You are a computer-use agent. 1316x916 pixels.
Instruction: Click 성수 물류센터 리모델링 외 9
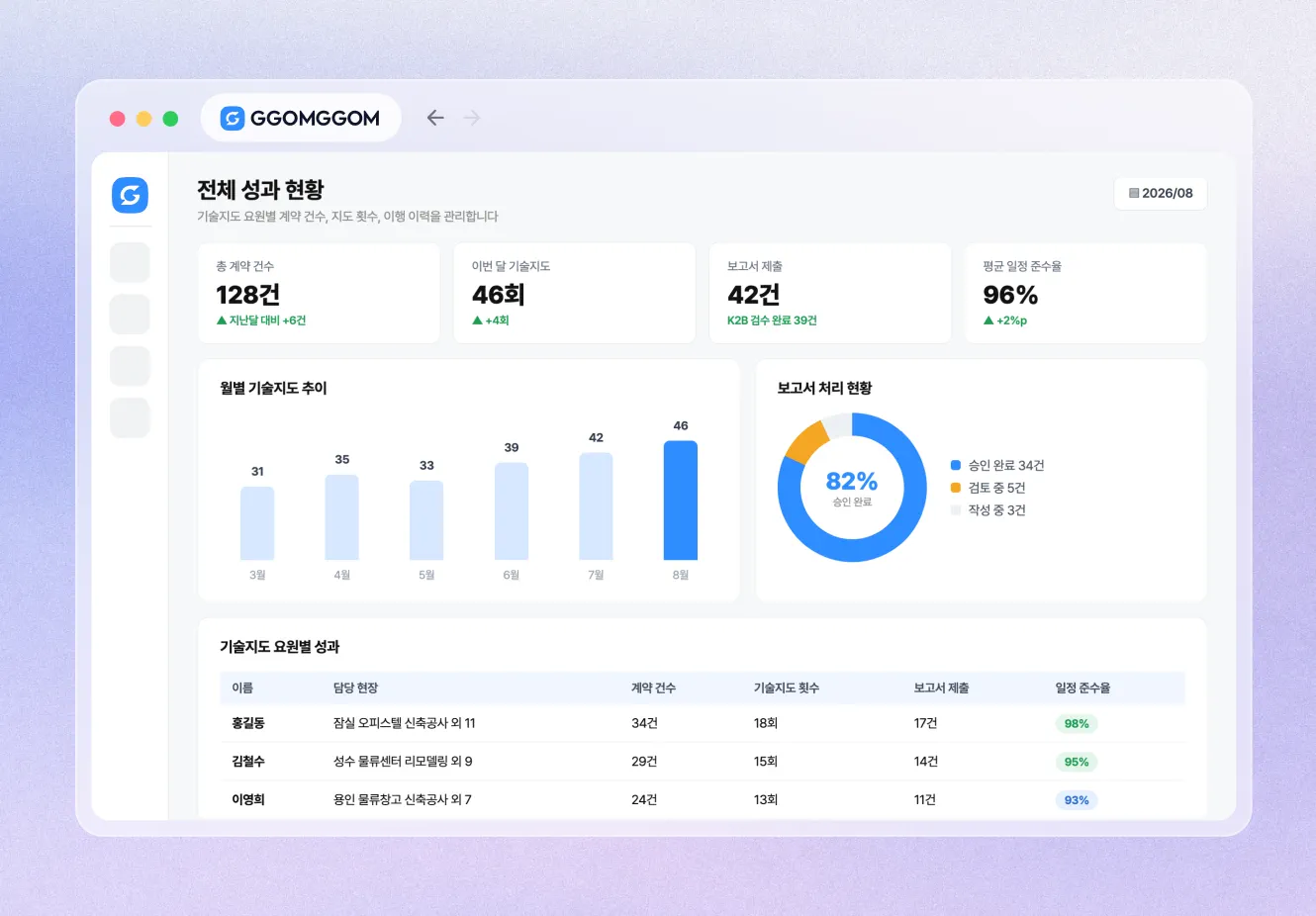403,762
